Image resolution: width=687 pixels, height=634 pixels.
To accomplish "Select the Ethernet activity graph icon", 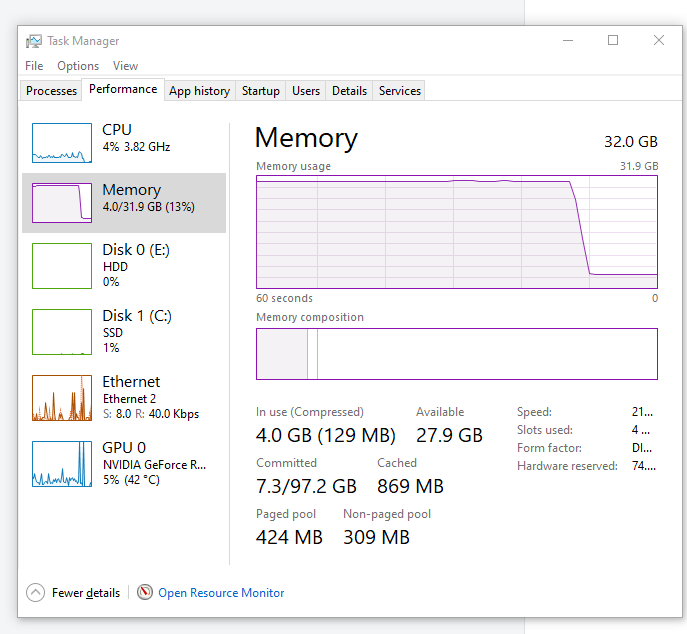I will click(x=62, y=397).
